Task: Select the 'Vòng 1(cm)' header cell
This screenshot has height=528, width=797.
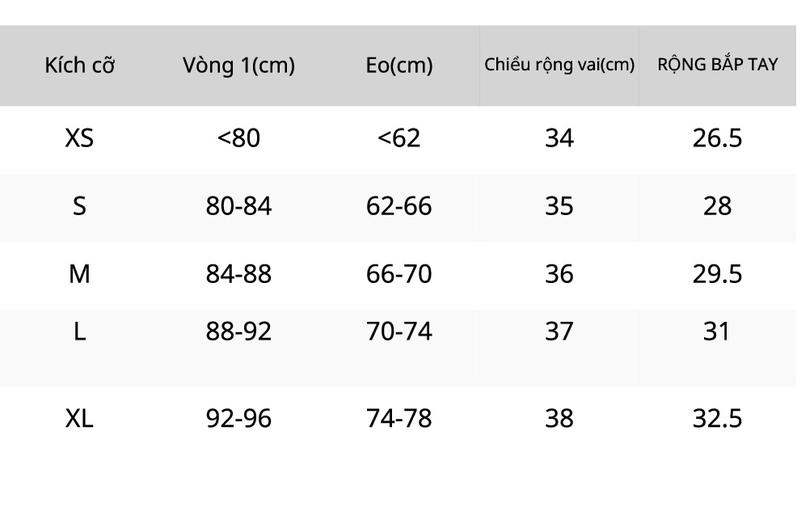Action: click(x=239, y=66)
